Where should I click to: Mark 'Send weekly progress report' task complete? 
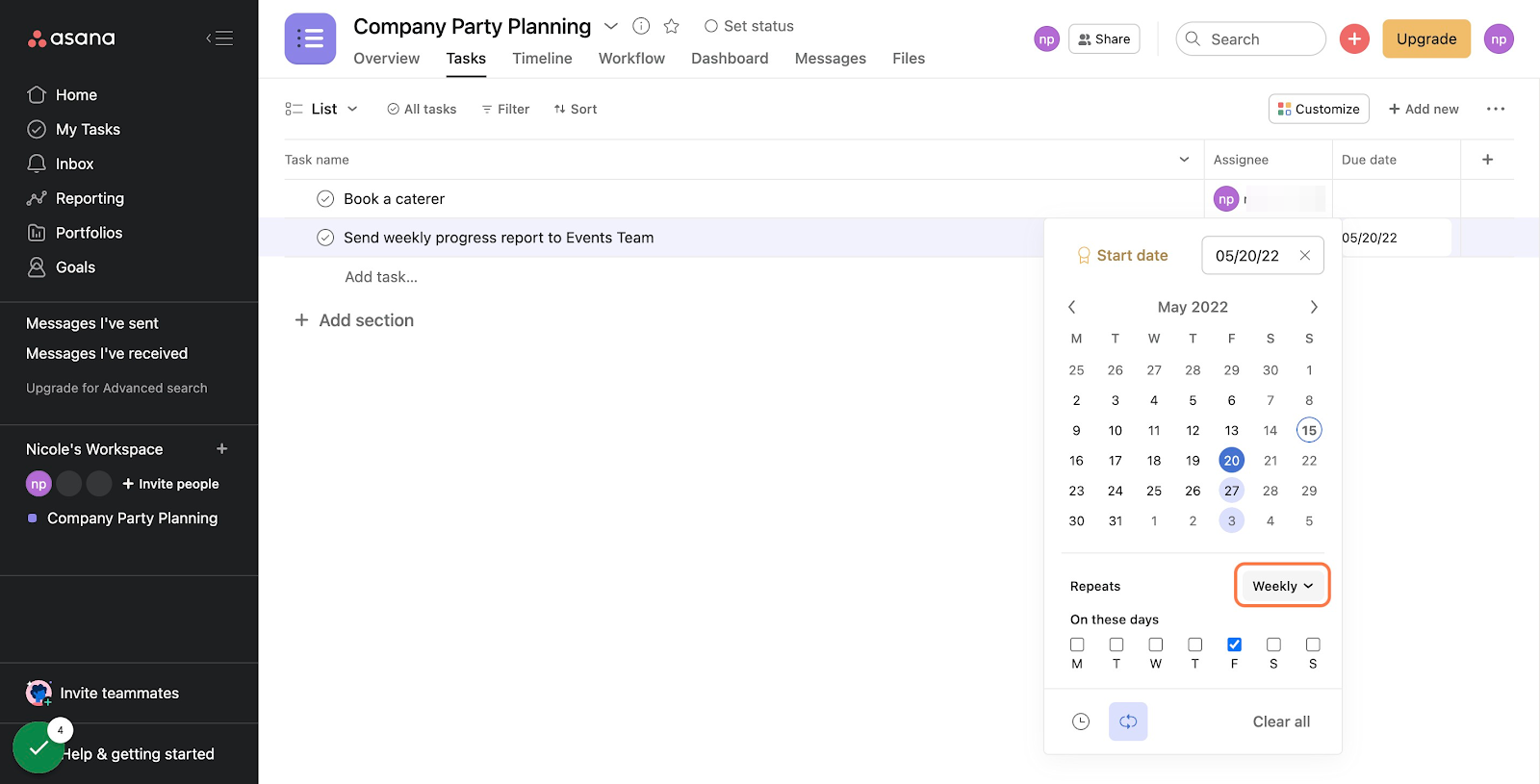pos(325,238)
